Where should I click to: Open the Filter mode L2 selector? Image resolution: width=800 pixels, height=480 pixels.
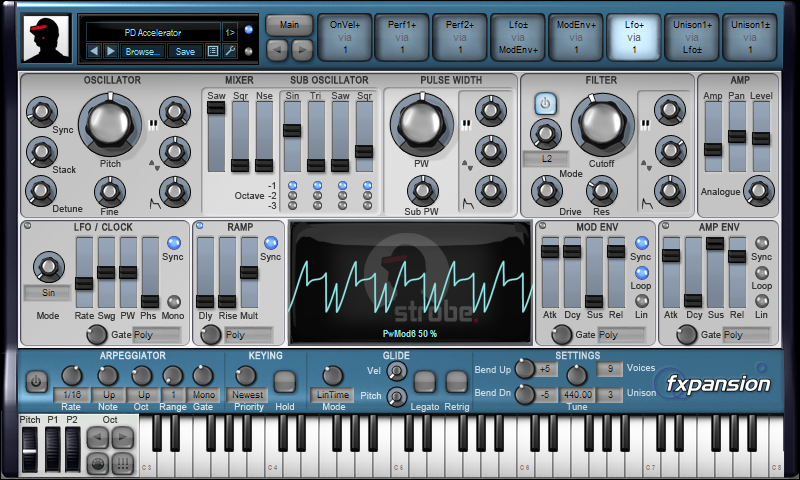[x=546, y=159]
